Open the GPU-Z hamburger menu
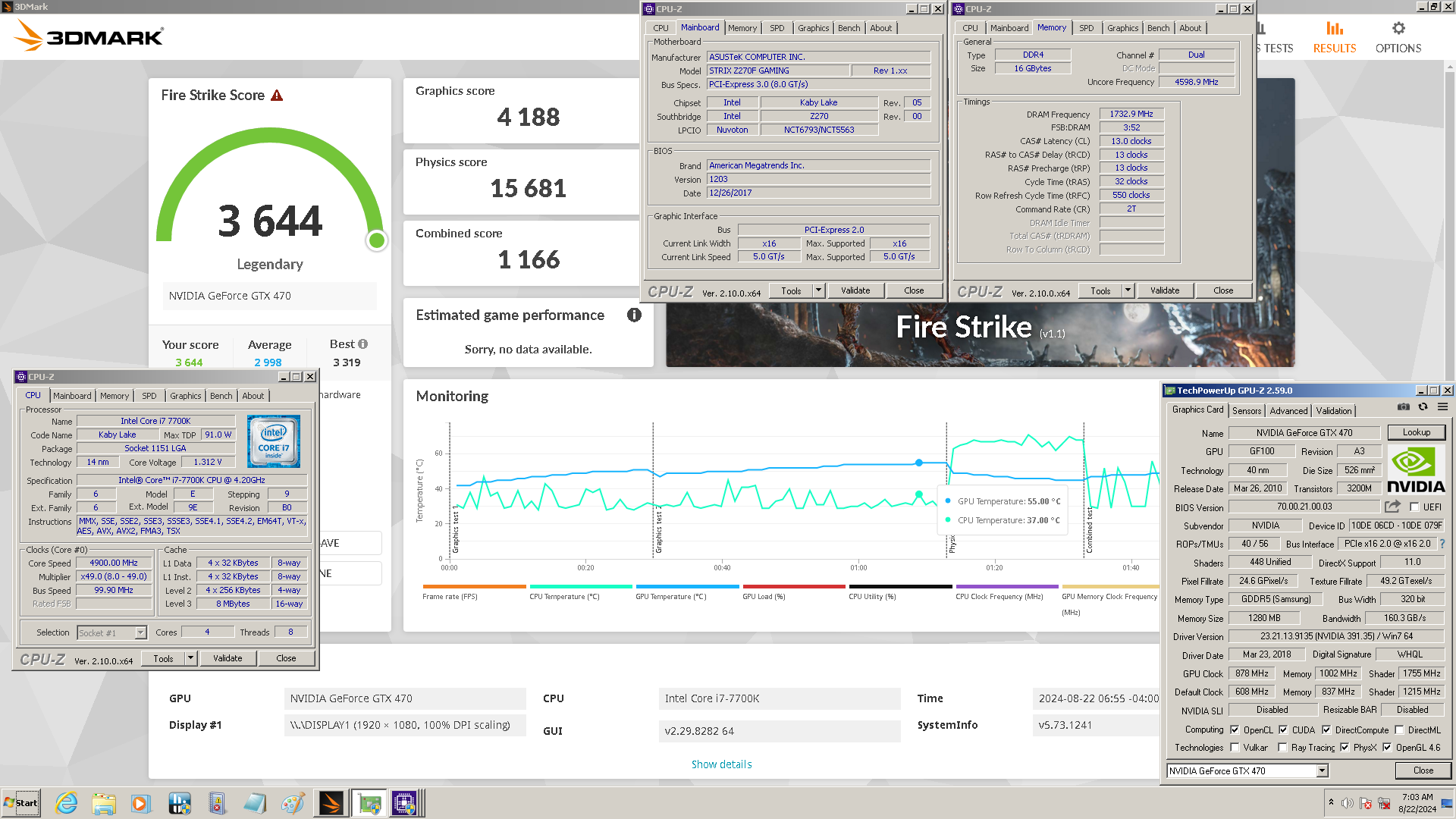 tap(1442, 407)
